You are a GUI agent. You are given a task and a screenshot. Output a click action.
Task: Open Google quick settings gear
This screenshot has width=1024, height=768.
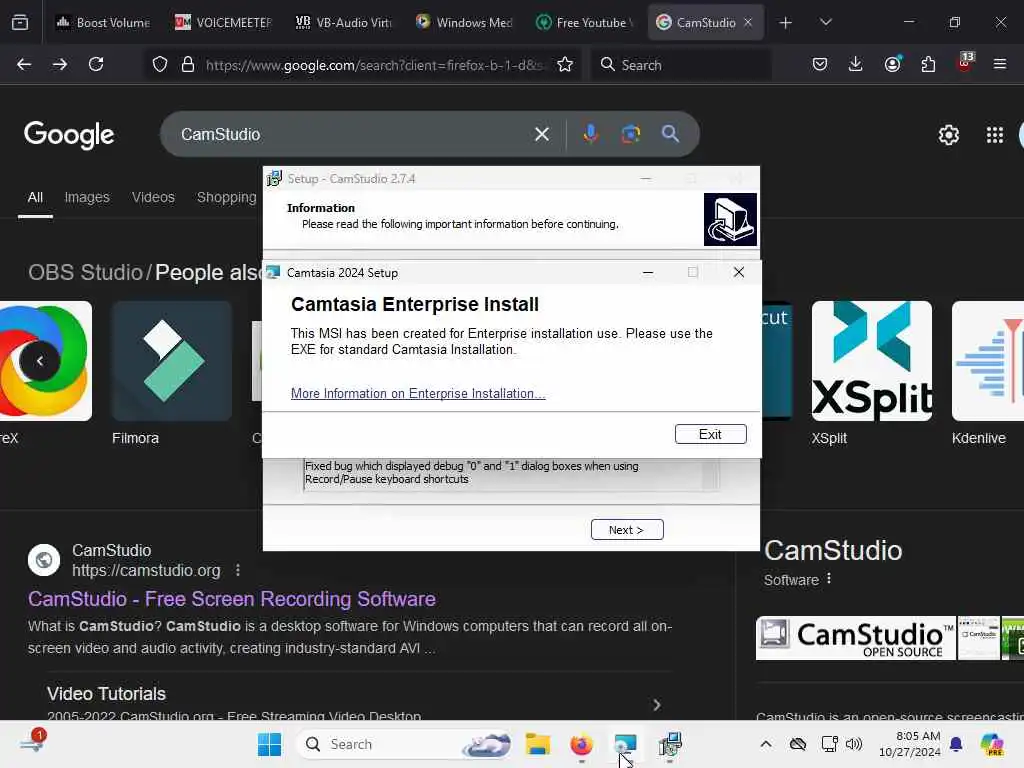click(948, 135)
